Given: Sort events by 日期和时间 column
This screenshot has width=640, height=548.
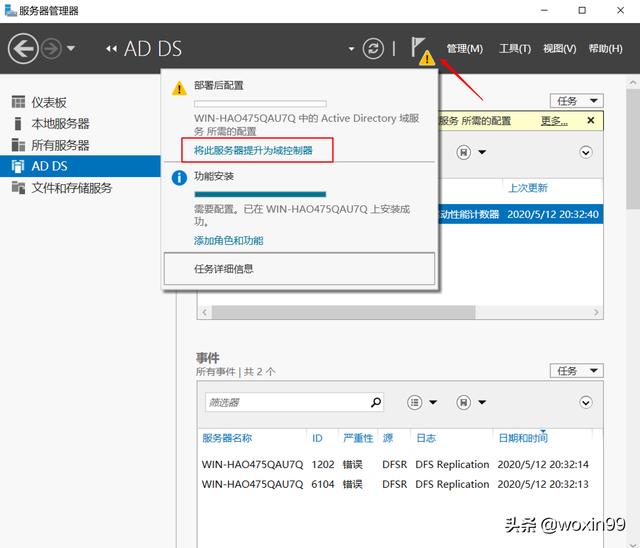Looking at the screenshot, I should [523, 438].
